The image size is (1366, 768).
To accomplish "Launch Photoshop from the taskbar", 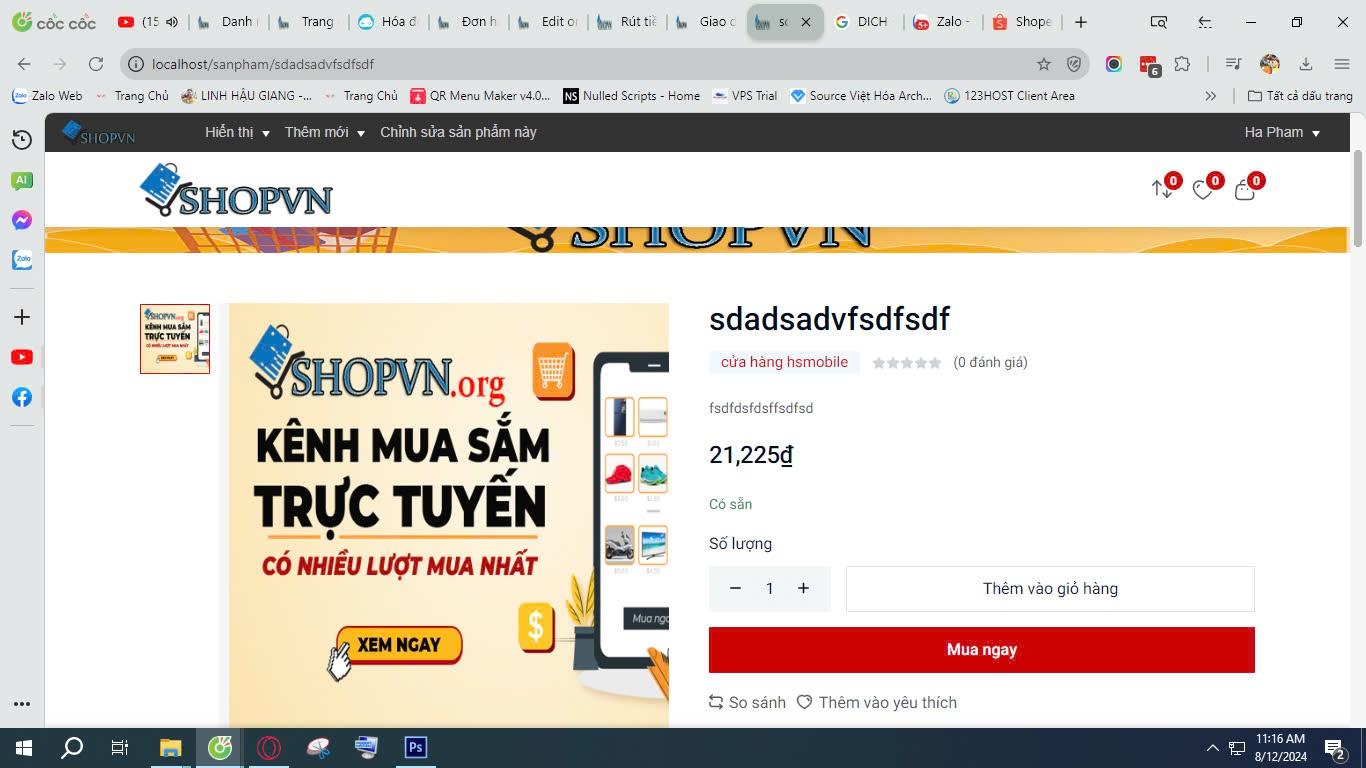I will point(414,747).
